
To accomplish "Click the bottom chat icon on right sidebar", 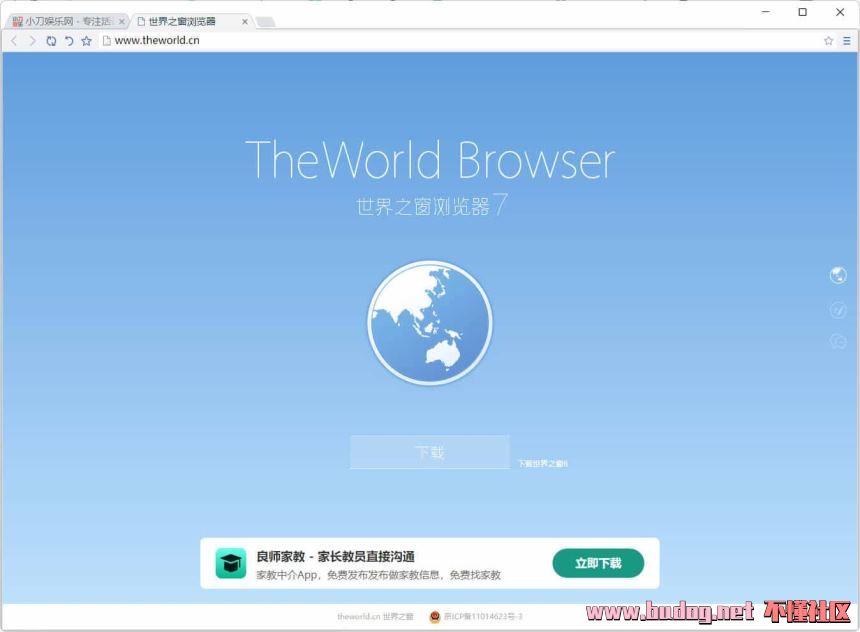I will pyautogui.click(x=838, y=341).
